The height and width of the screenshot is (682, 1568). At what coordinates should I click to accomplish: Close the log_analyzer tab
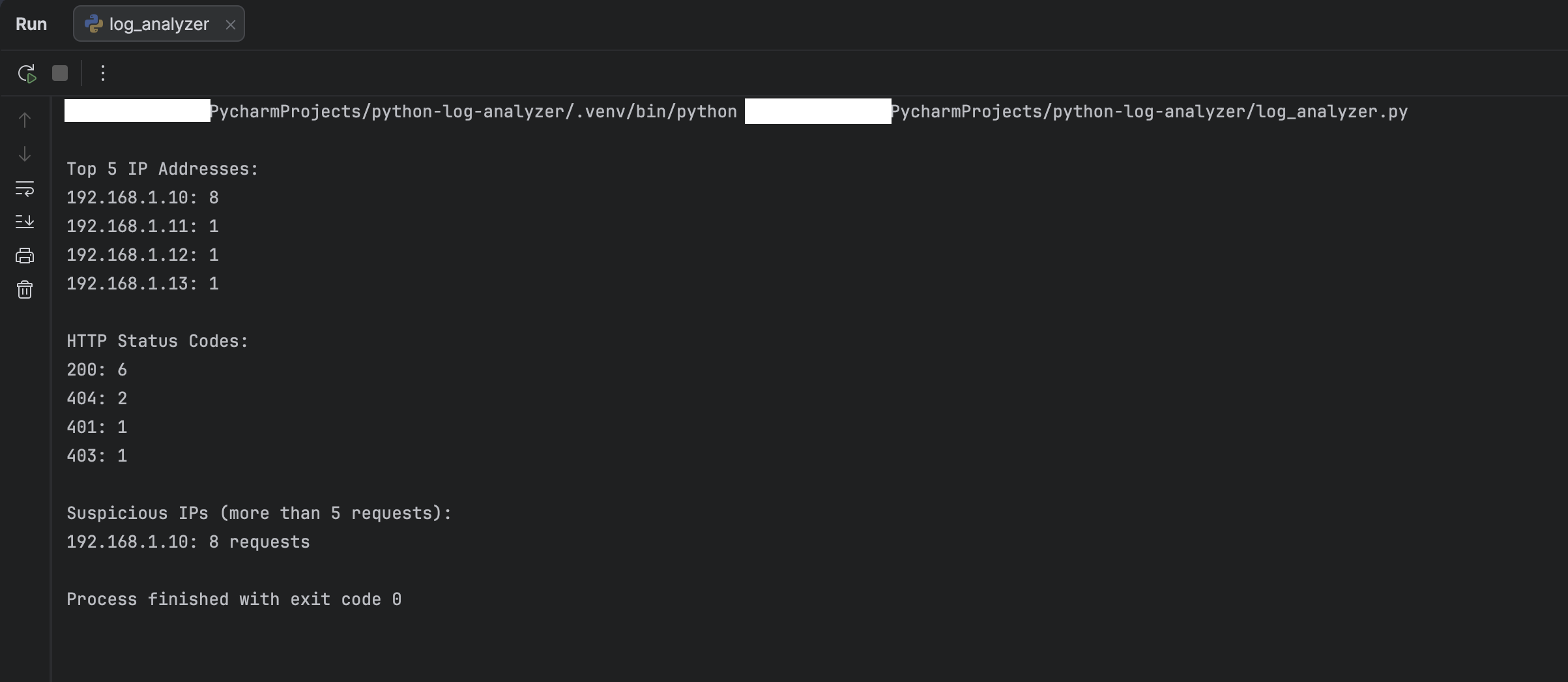[x=231, y=25]
